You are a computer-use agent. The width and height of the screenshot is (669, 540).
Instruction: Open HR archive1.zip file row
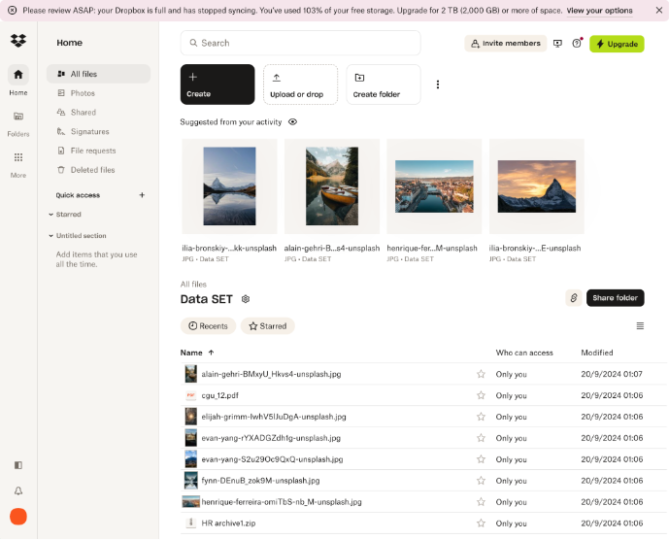coord(423,523)
